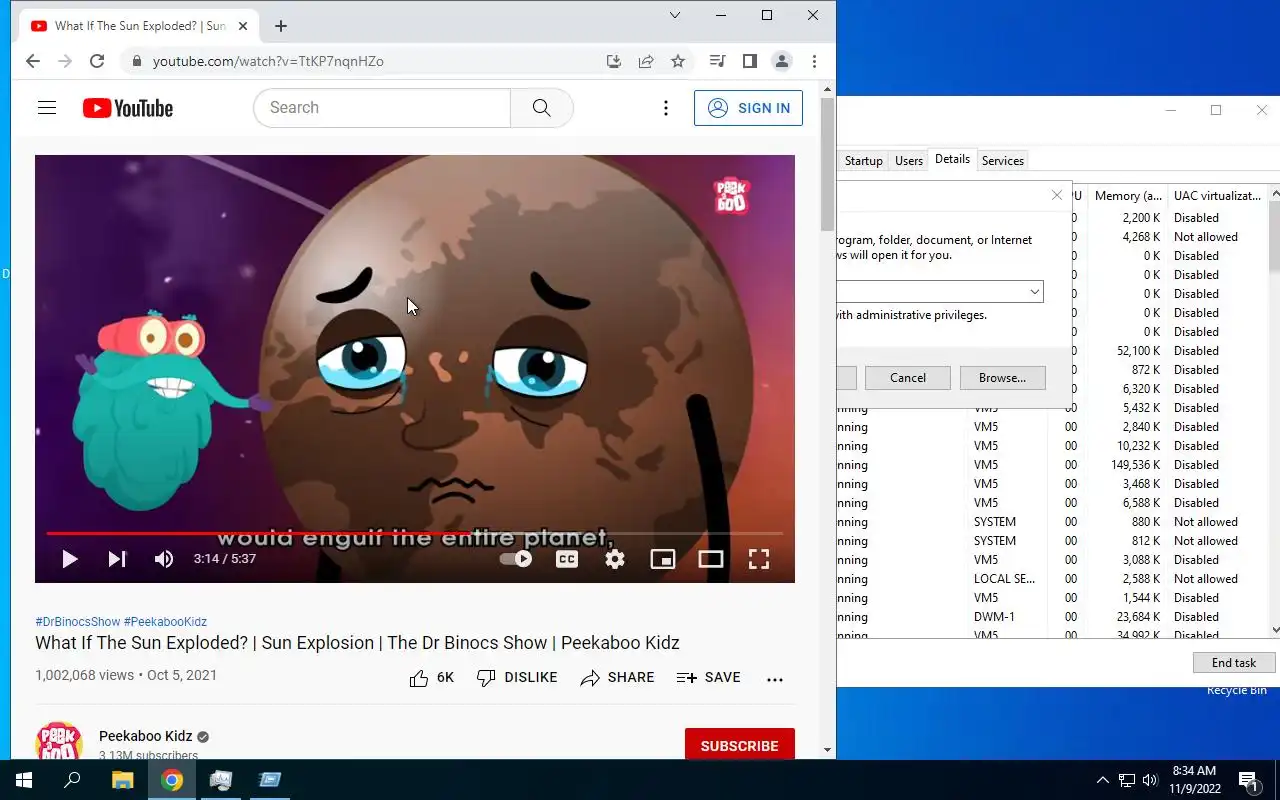Open taskbar search
The width and height of the screenshot is (1280, 800).
click(x=72, y=780)
